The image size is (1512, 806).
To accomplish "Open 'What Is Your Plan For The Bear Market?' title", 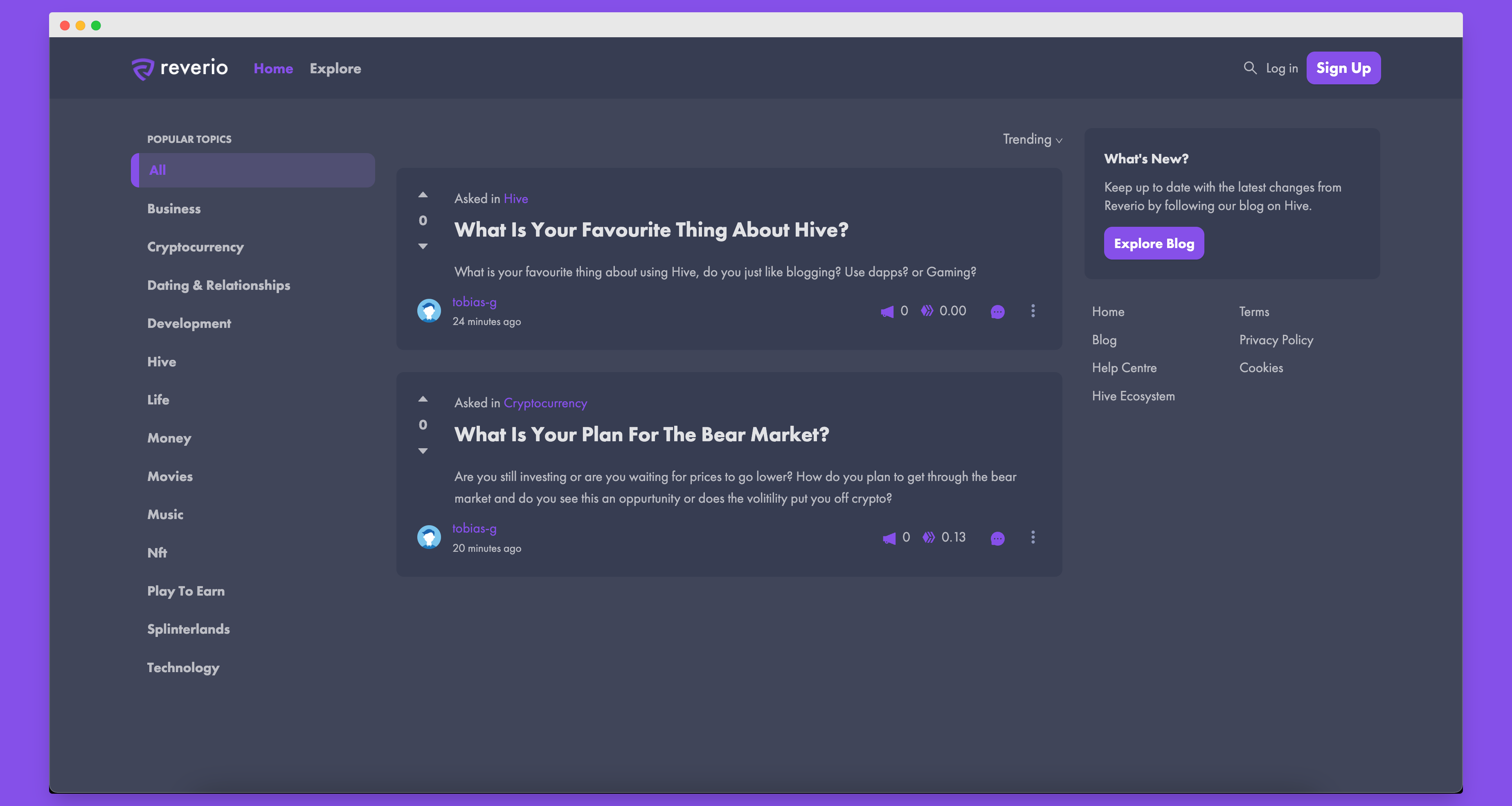I will (641, 434).
